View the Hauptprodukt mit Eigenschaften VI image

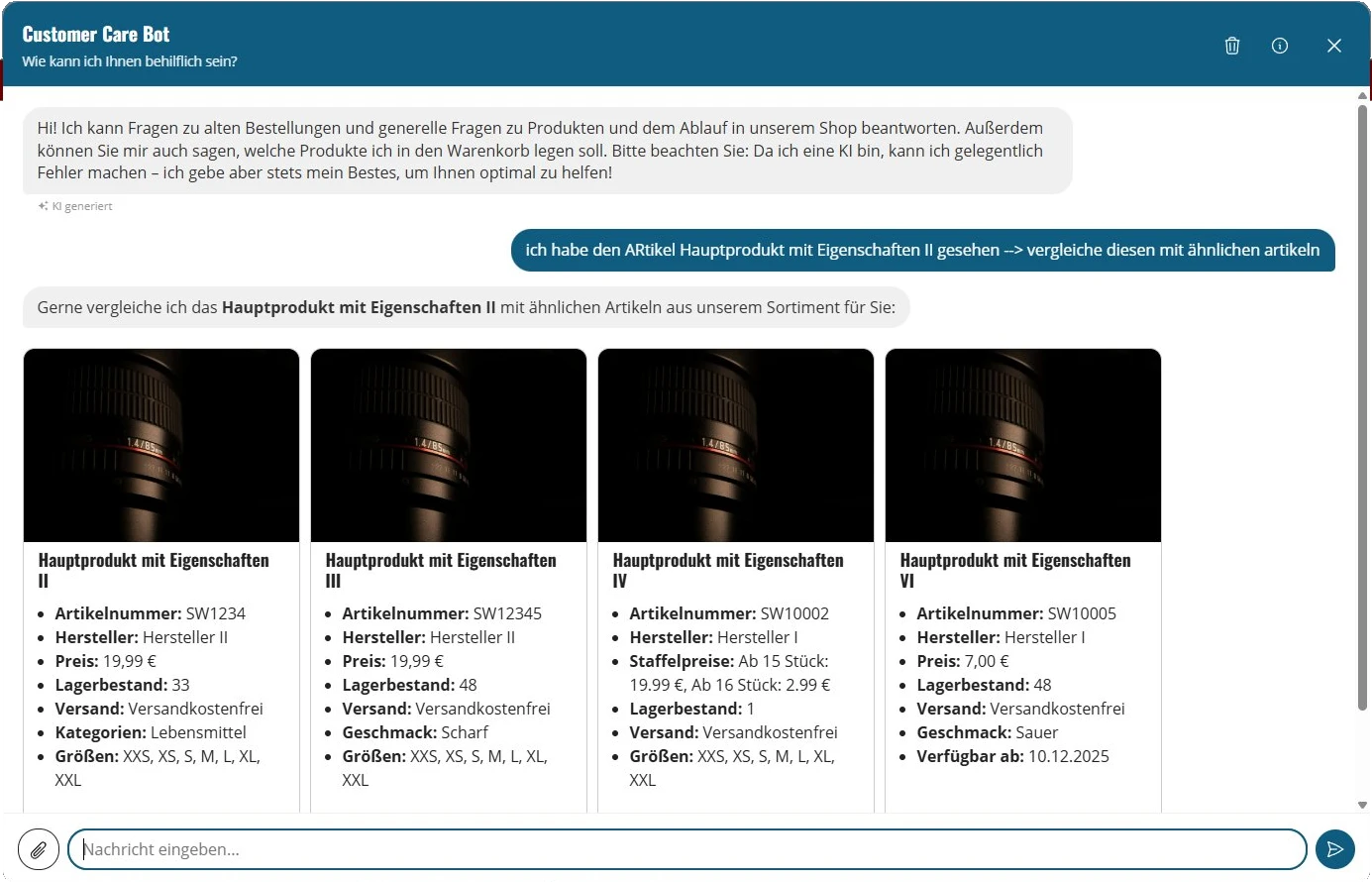(1022, 444)
